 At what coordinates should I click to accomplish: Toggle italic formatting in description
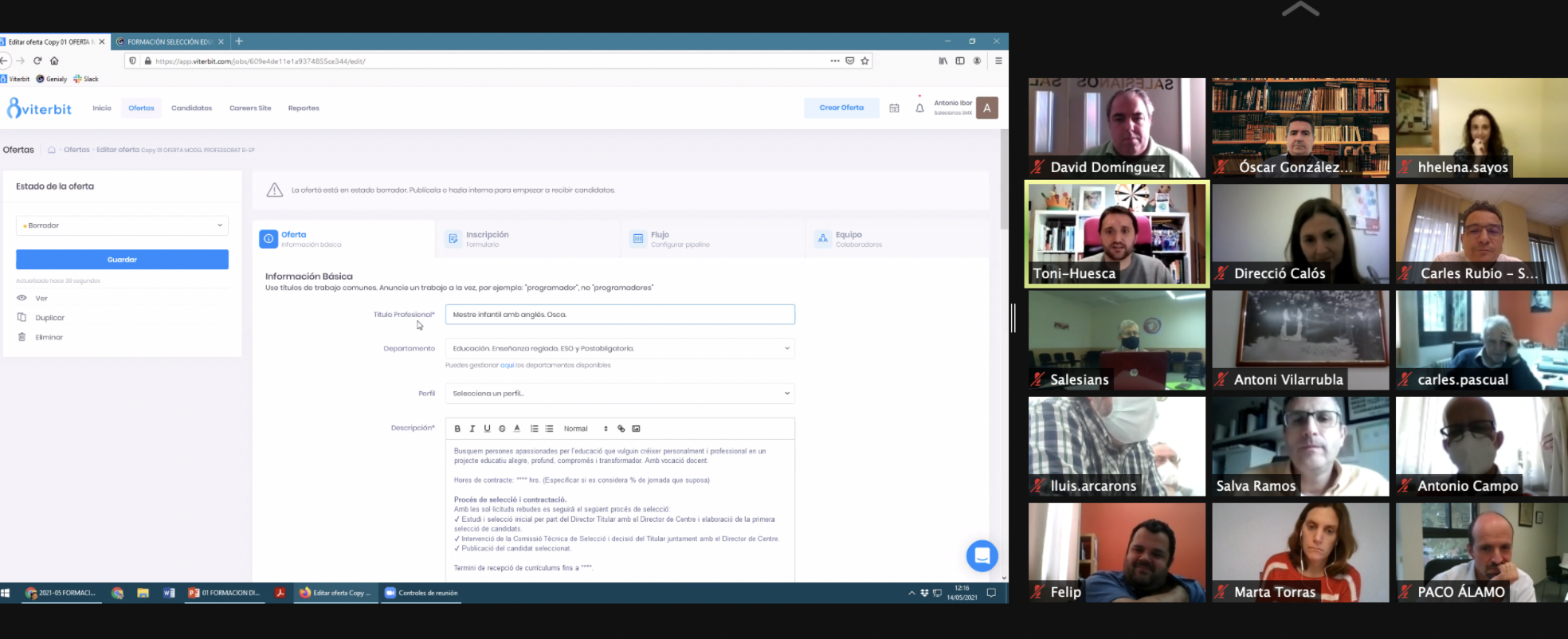point(472,429)
